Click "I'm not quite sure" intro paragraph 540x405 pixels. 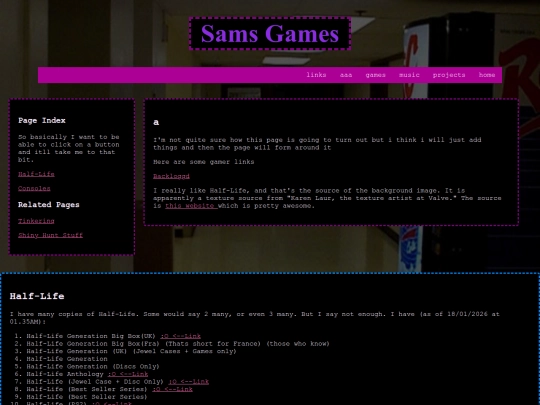[x=317, y=144]
